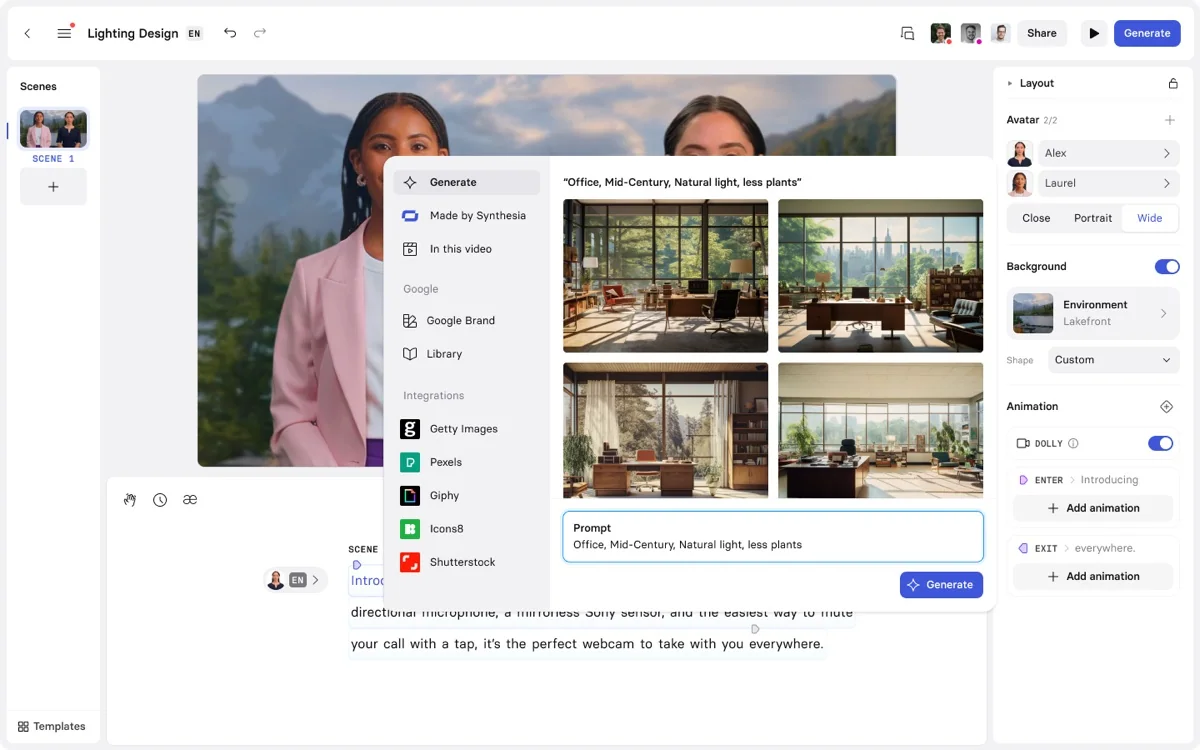The height and width of the screenshot is (750, 1200).
Task: Click the Prompt text field
Action: pos(773,537)
